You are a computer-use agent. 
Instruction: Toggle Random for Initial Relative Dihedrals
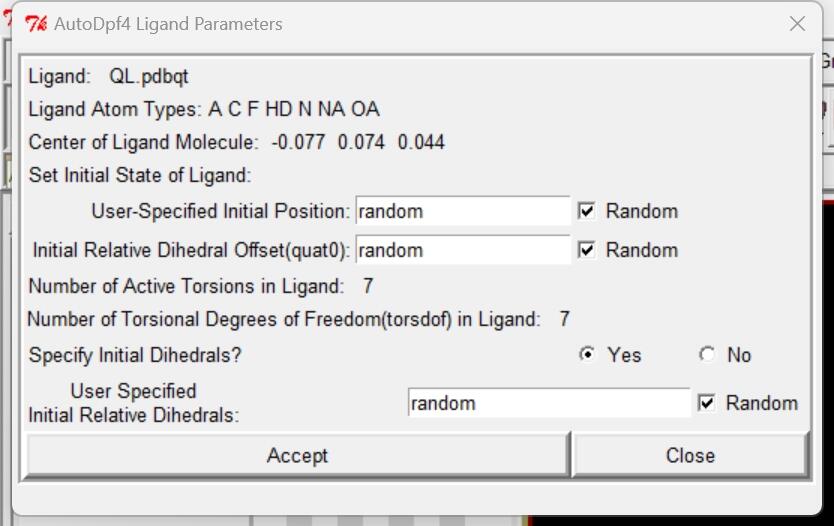pos(707,403)
